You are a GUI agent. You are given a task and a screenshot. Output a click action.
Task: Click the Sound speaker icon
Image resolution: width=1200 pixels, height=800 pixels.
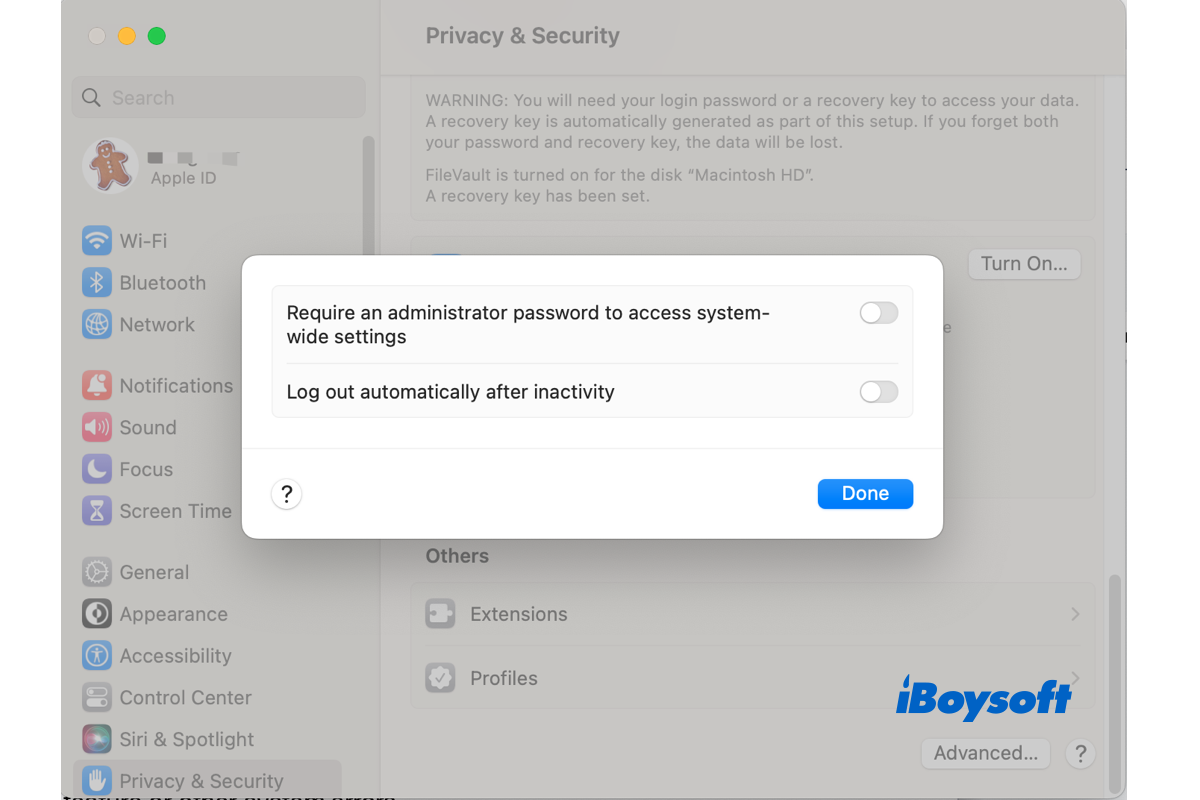pos(97,428)
